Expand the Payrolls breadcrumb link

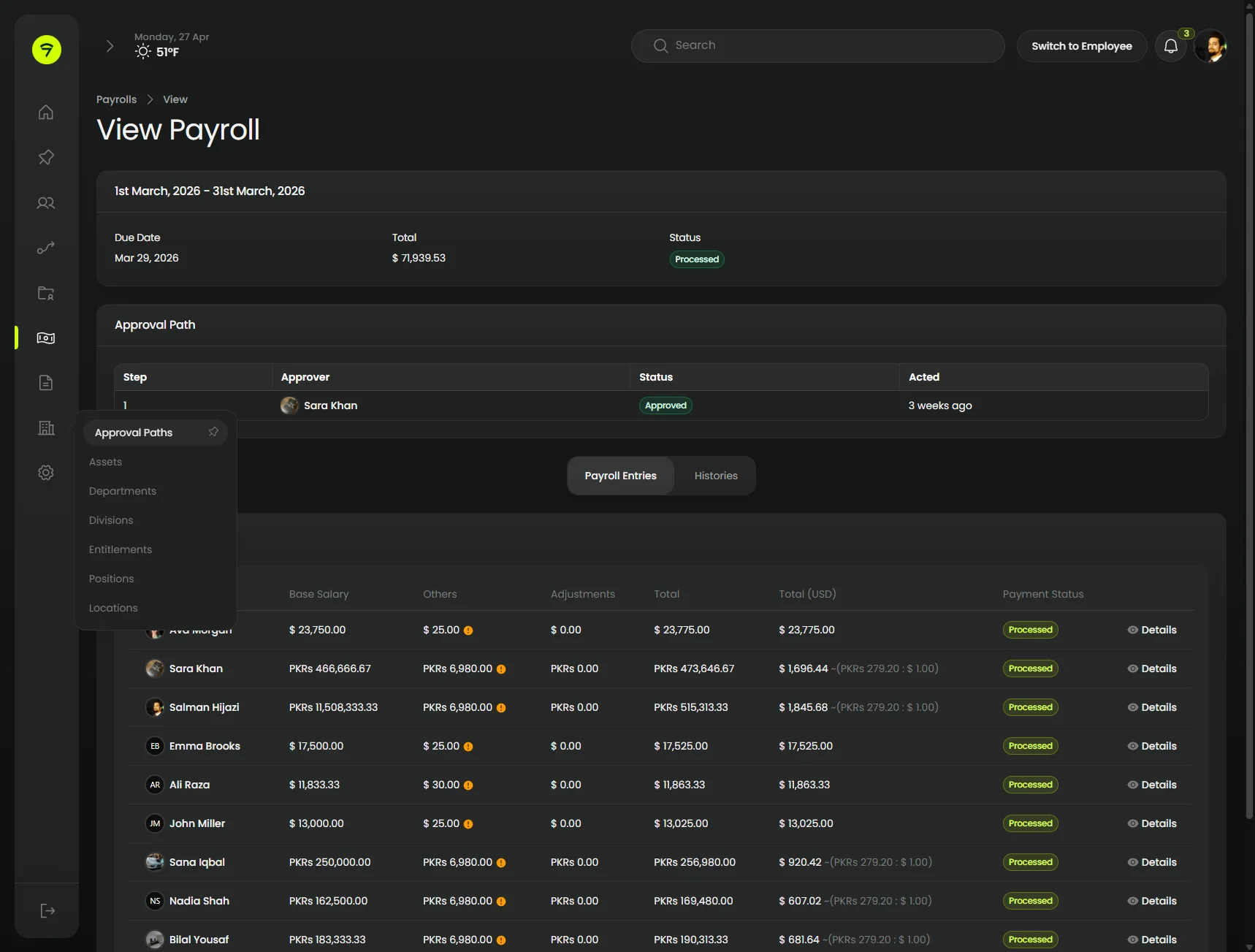coord(116,99)
